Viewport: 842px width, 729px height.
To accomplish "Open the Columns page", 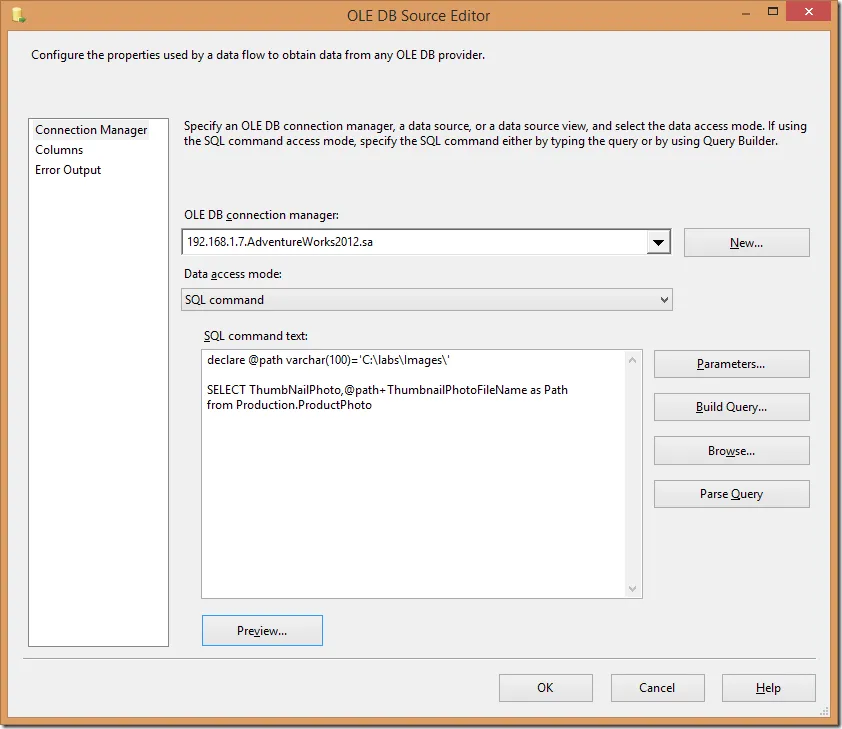I will (59, 150).
